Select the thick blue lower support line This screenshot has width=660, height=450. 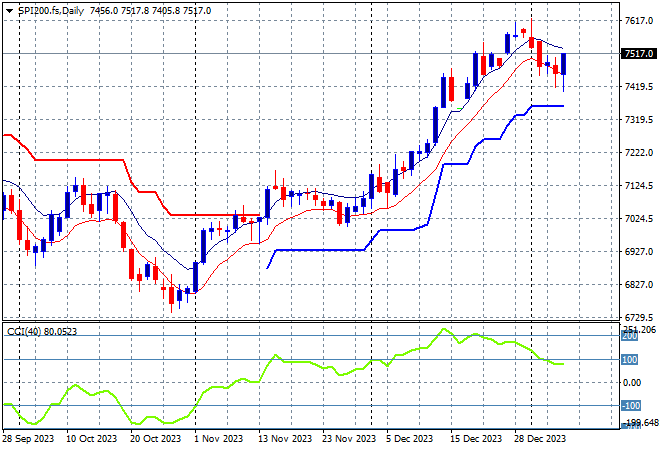(x=320, y=250)
